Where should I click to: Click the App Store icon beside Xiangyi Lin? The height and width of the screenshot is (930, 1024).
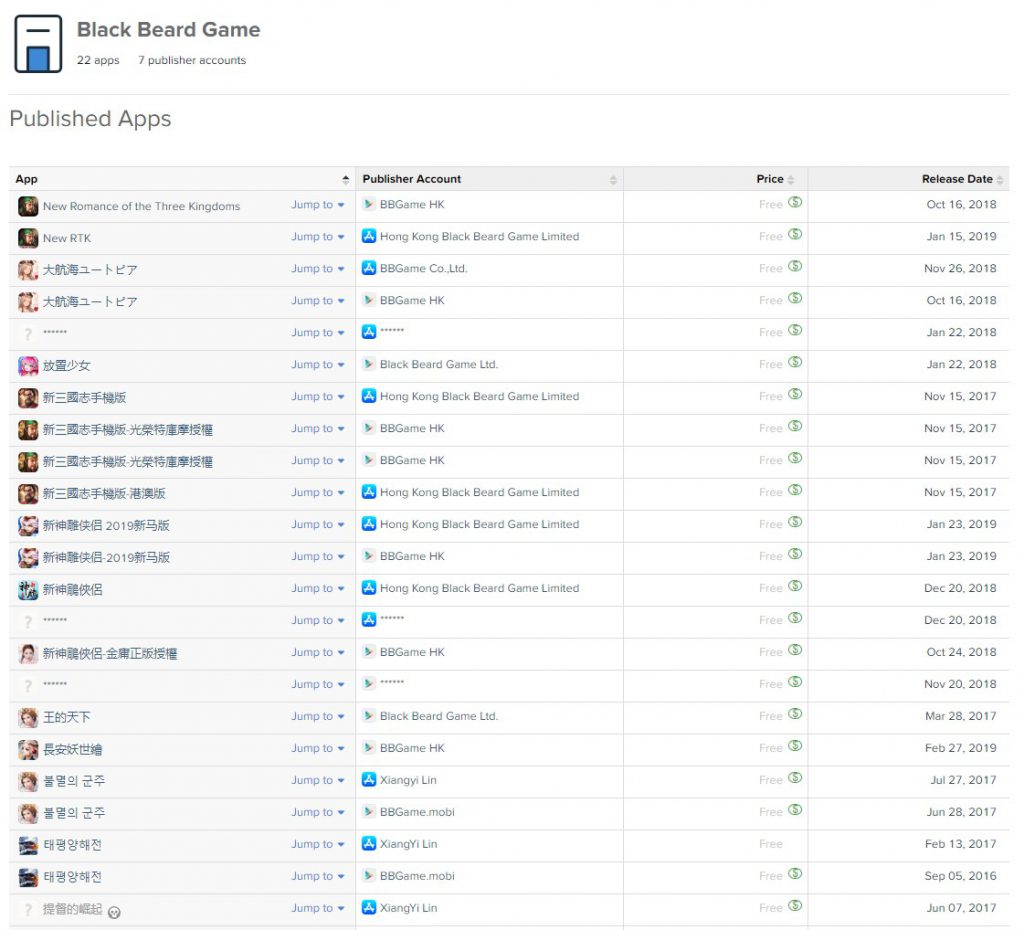click(x=369, y=780)
